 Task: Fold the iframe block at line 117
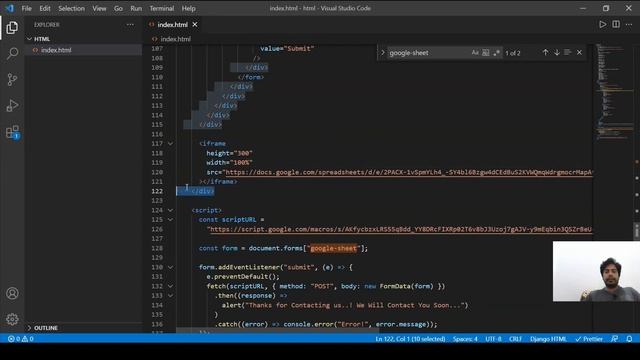point(170,144)
